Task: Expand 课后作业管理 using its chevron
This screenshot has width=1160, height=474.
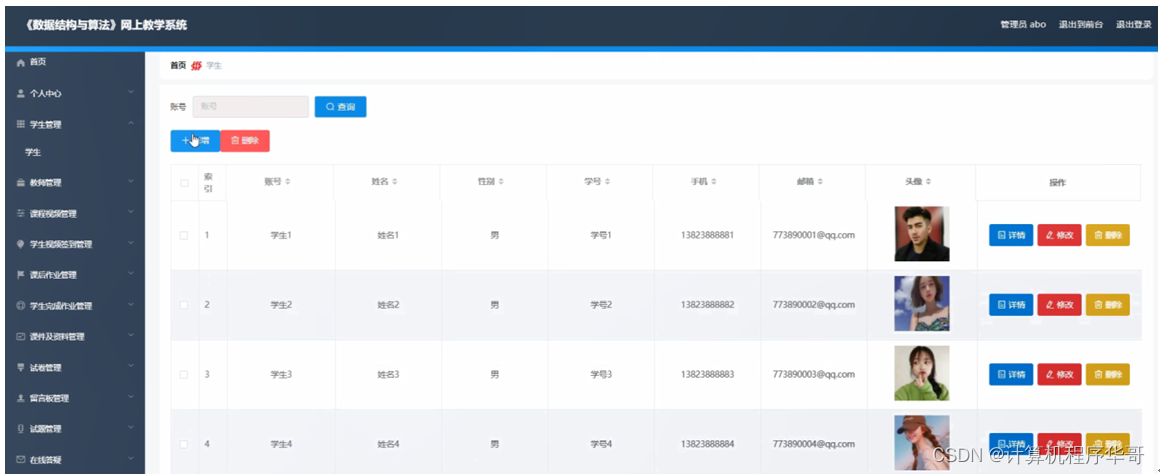Action: point(131,274)
